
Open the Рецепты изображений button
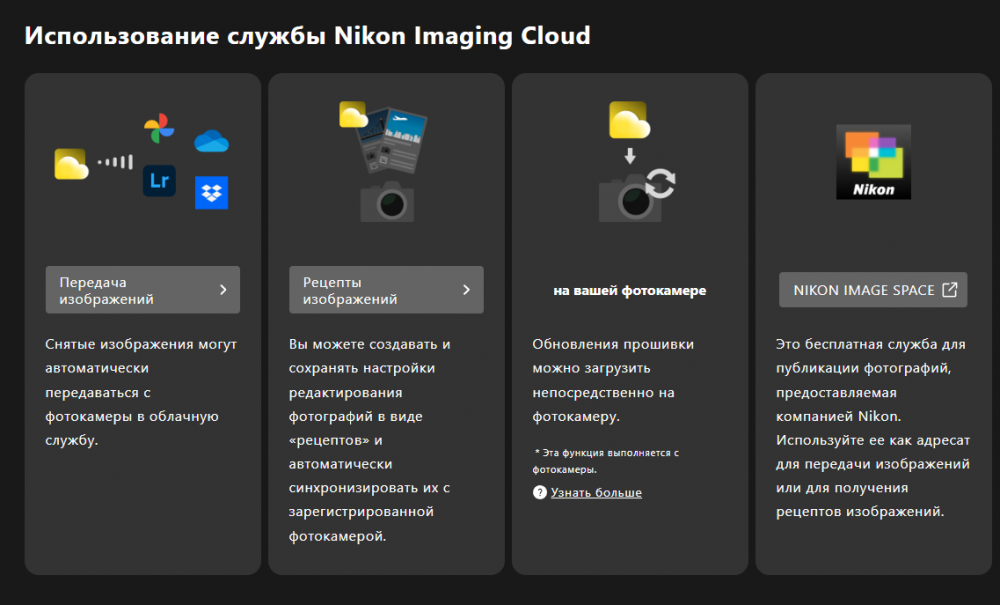pyautogui.click(x=386, y=289)
